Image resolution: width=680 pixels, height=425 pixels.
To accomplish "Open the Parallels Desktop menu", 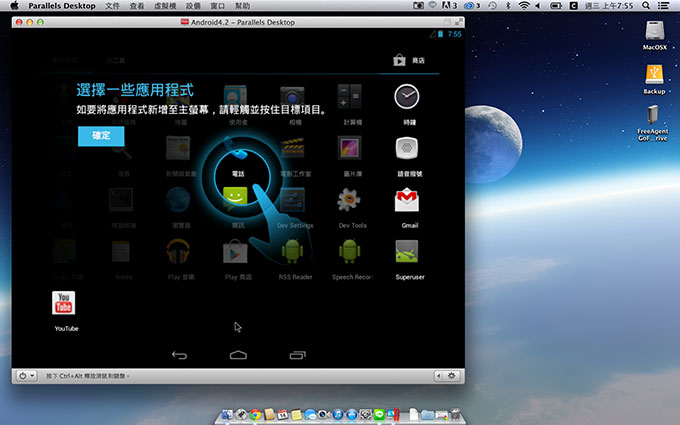I will point(62,6).
